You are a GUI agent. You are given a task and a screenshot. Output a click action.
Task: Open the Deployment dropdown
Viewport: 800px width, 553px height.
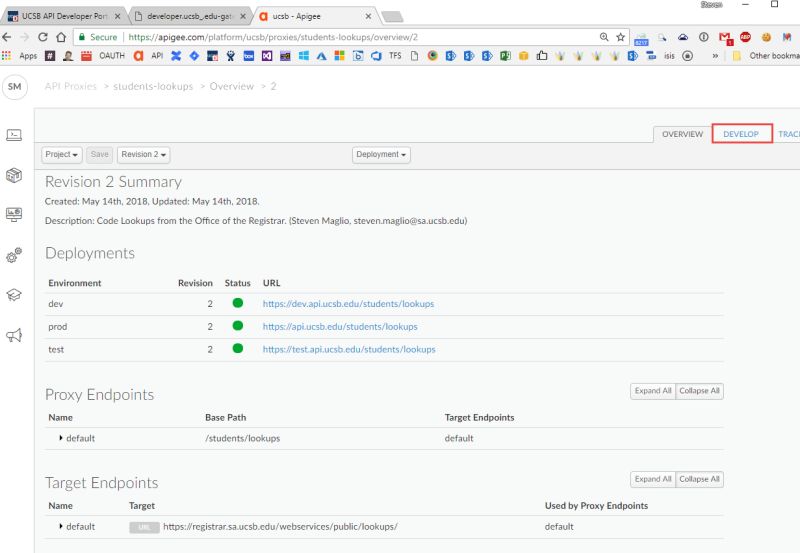tap(381, 155)
